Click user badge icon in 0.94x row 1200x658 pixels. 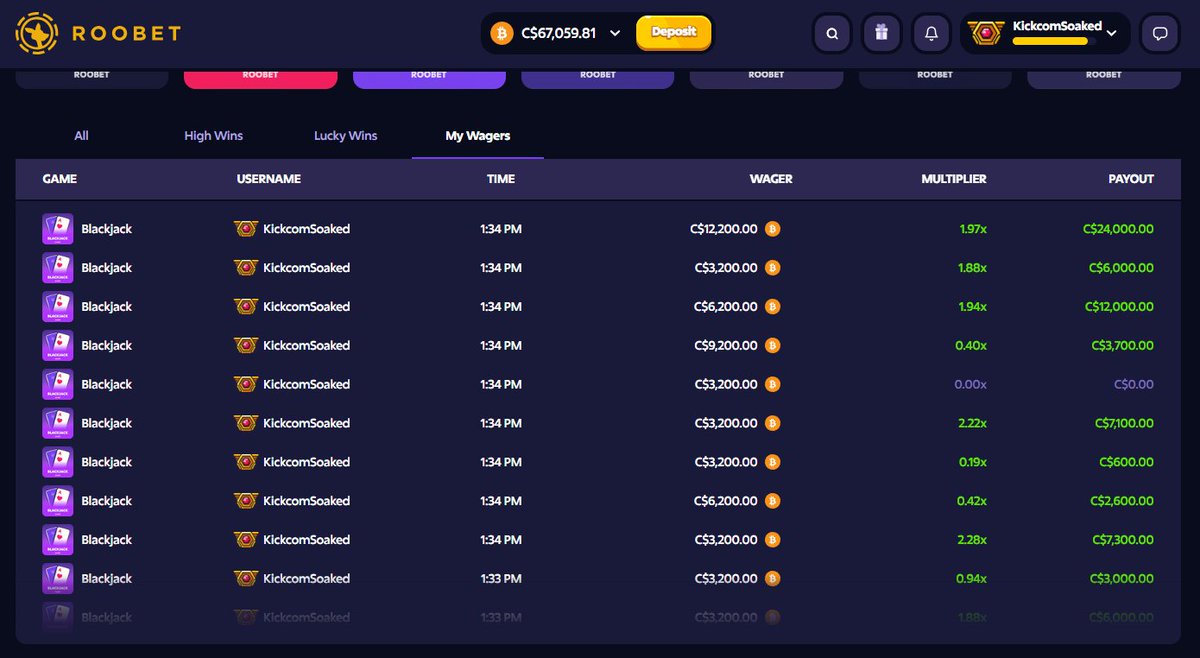(245, 579)
